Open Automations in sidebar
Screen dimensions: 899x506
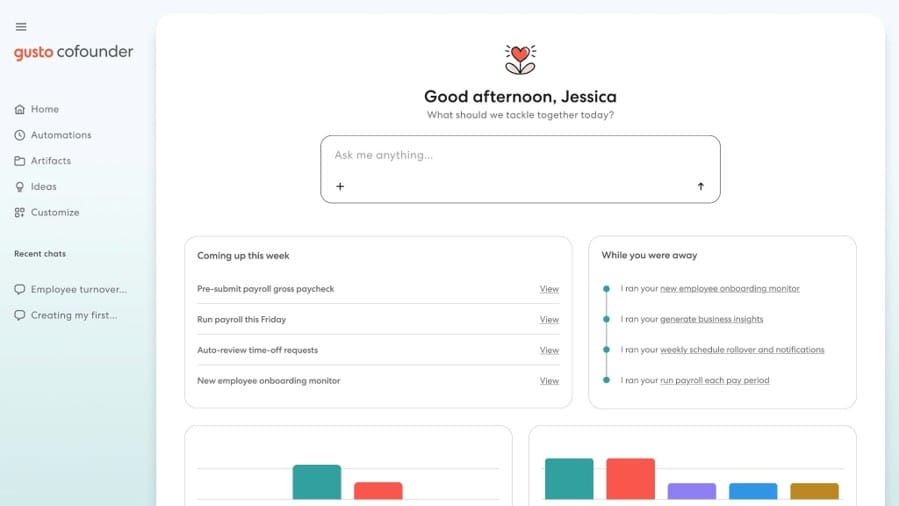click(x=61, y=135)
